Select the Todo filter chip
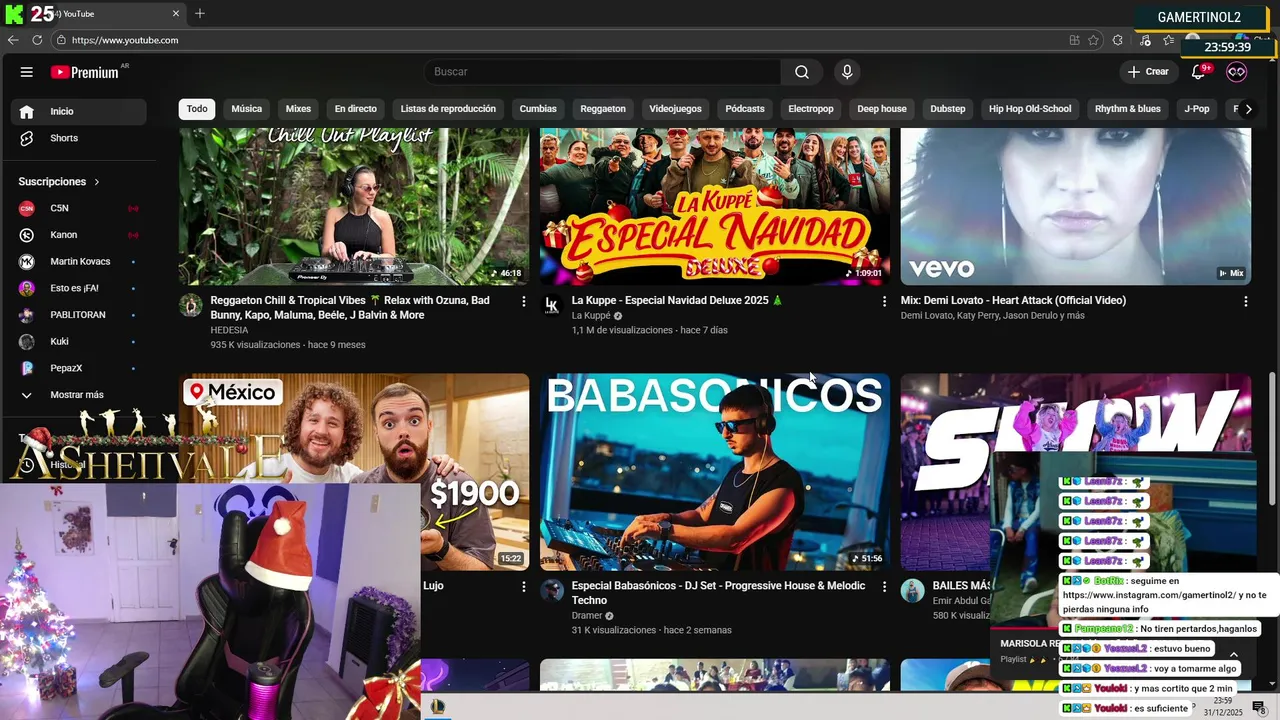The width and height of the screenshot is (1280, 720). [197, 109]
